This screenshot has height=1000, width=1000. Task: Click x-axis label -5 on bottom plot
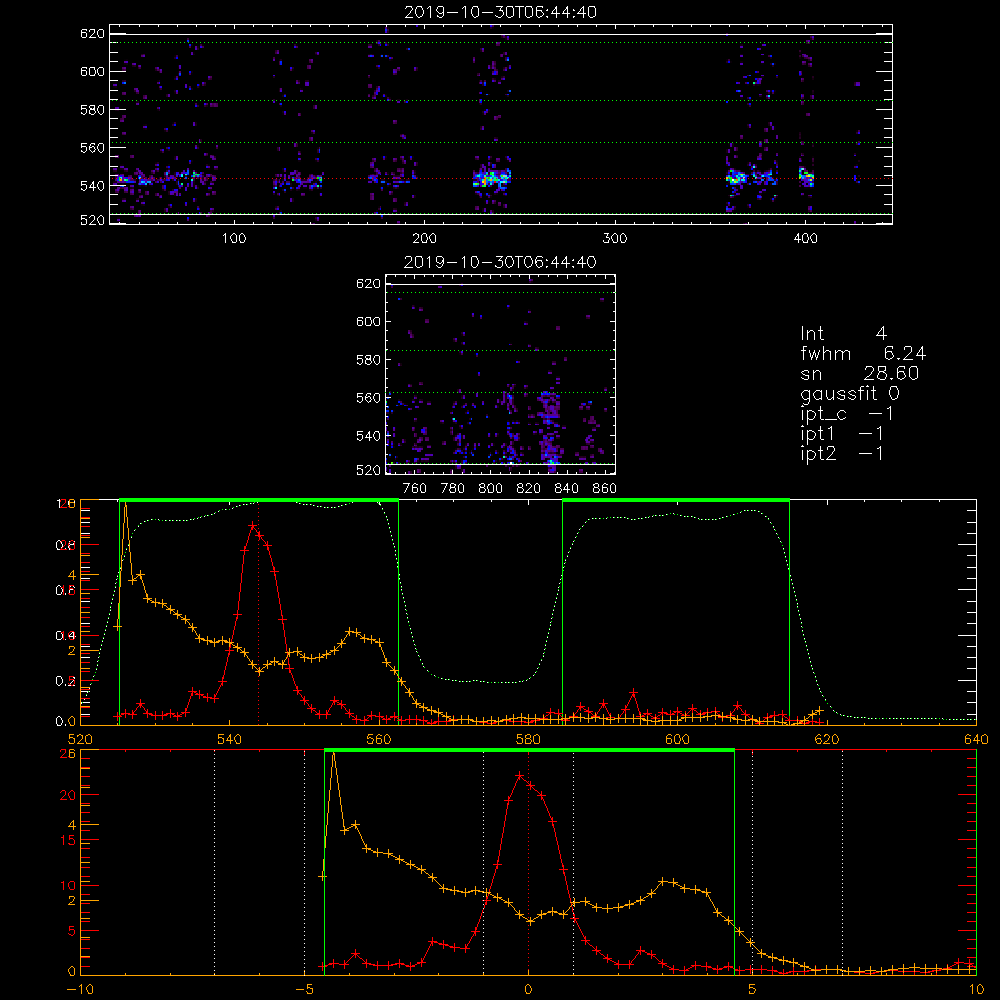tap(304, 990)
